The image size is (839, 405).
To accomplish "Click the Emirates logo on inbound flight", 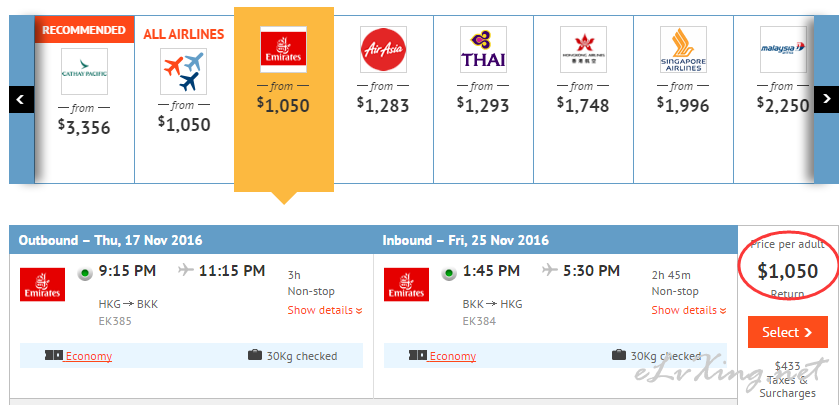I will coord(406,285).
